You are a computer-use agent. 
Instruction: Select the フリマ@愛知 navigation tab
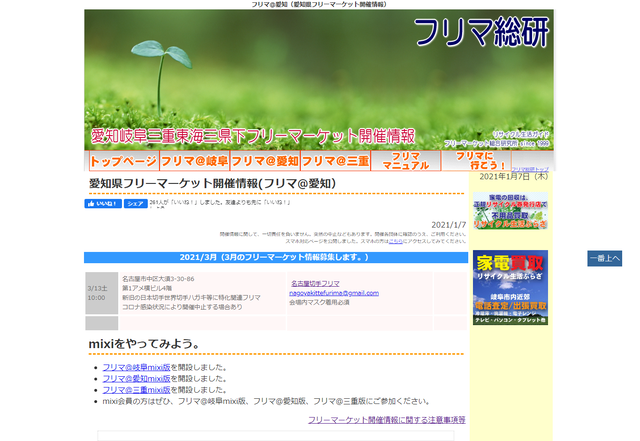265,161
